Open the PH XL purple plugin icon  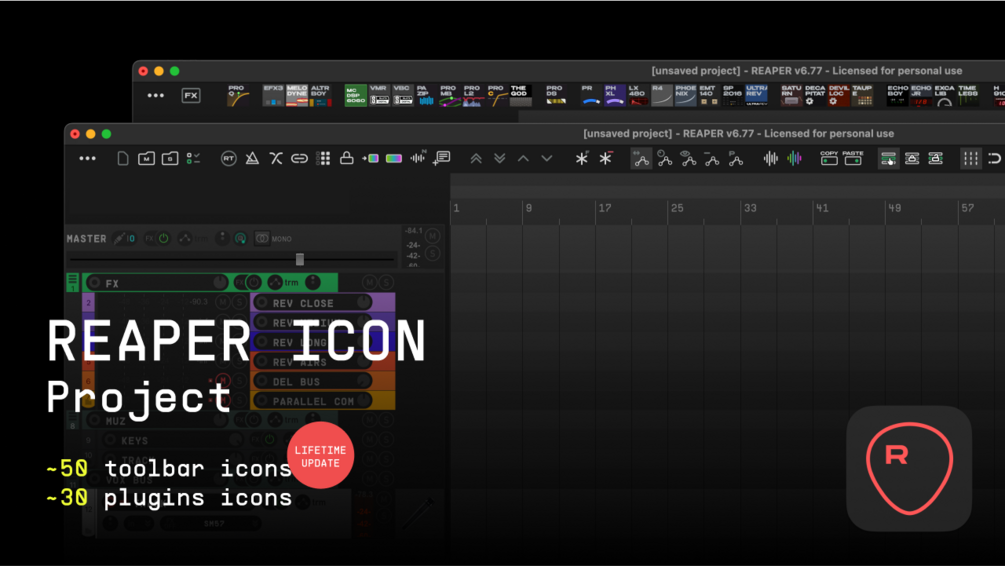point(614,96)
